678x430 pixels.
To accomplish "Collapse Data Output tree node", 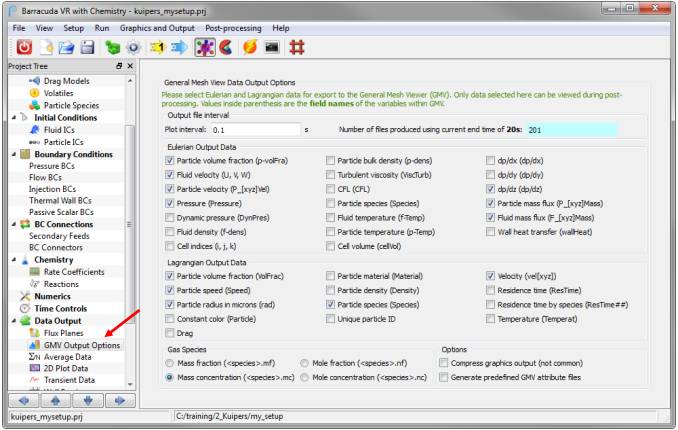I will (x=14, y=321).
